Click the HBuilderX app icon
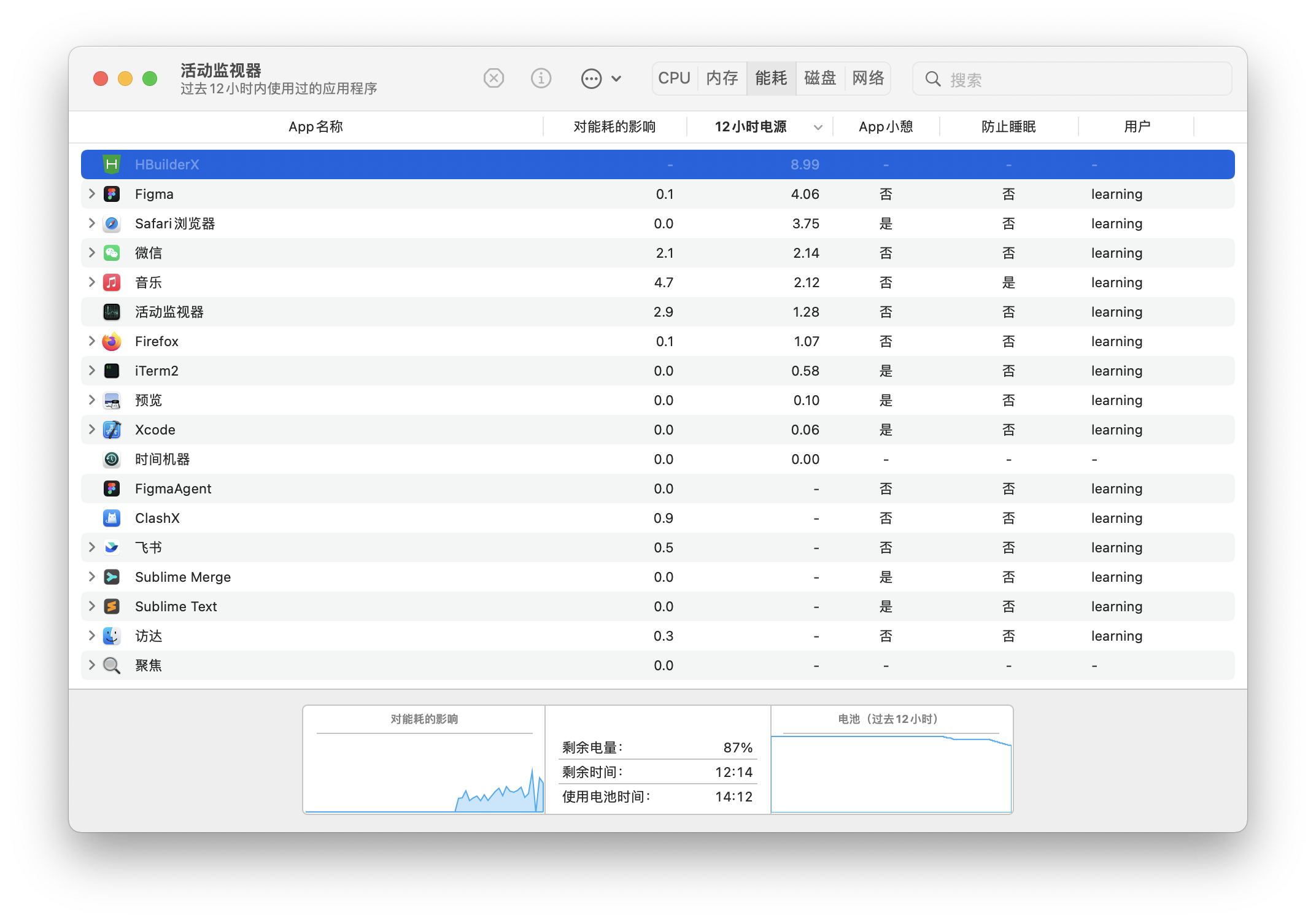 pos(112,164)
